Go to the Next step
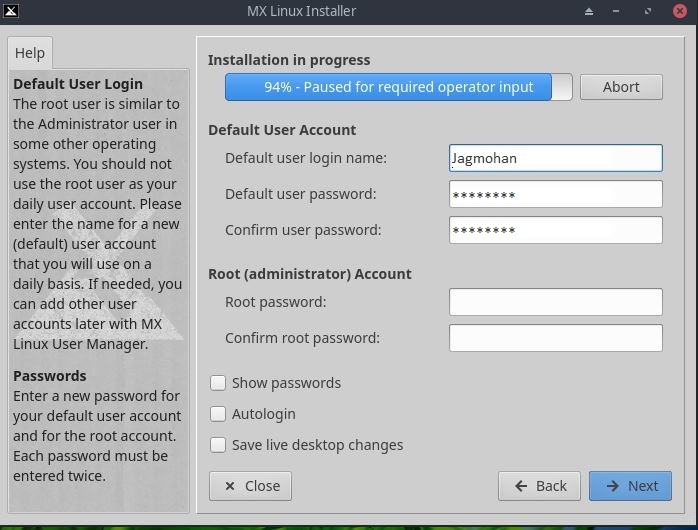This screenshot has width=698, height=530. click(630, 486)
